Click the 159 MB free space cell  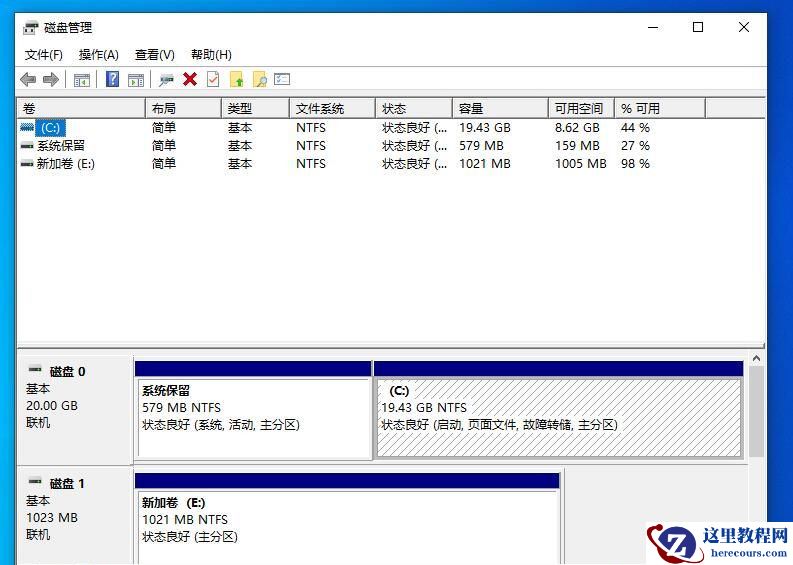point(577,146)
